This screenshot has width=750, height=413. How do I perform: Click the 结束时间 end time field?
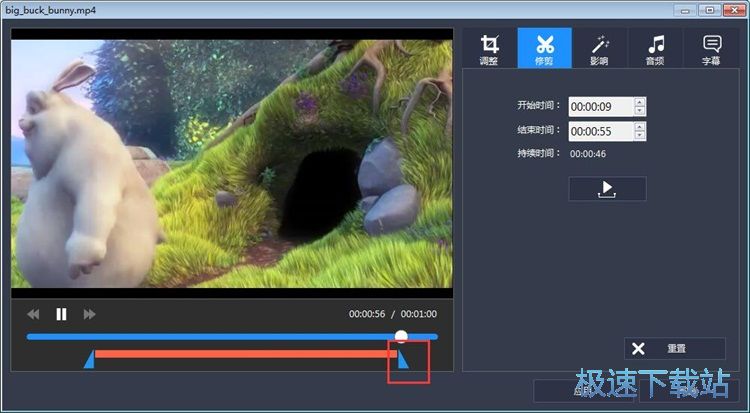point(601,131)
